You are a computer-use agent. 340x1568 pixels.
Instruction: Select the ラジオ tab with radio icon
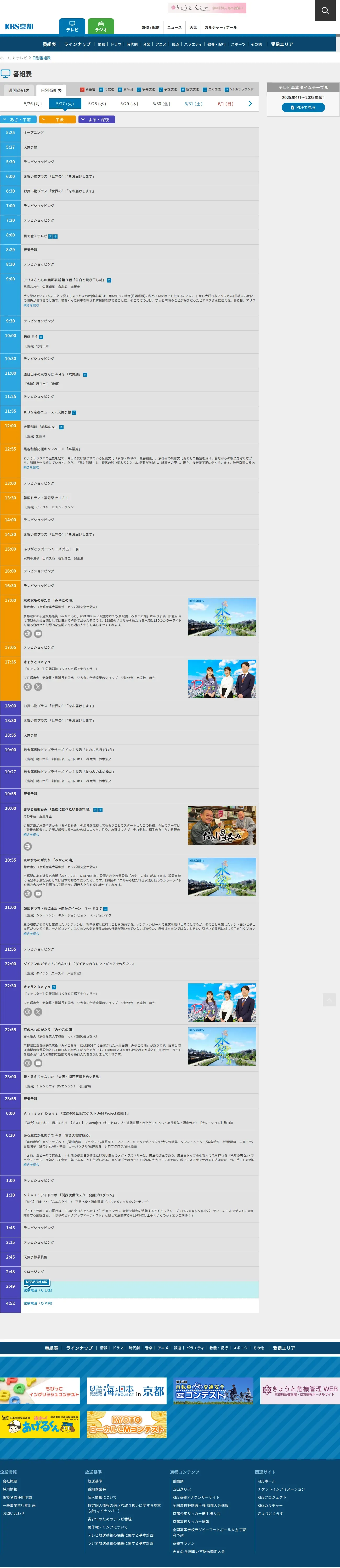tap(101, 26)
